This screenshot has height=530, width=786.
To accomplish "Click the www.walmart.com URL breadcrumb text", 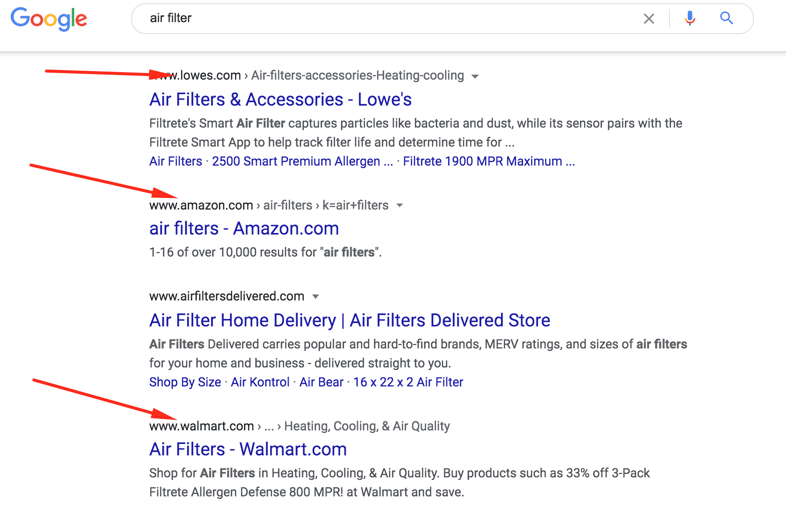I will (299, 426).
